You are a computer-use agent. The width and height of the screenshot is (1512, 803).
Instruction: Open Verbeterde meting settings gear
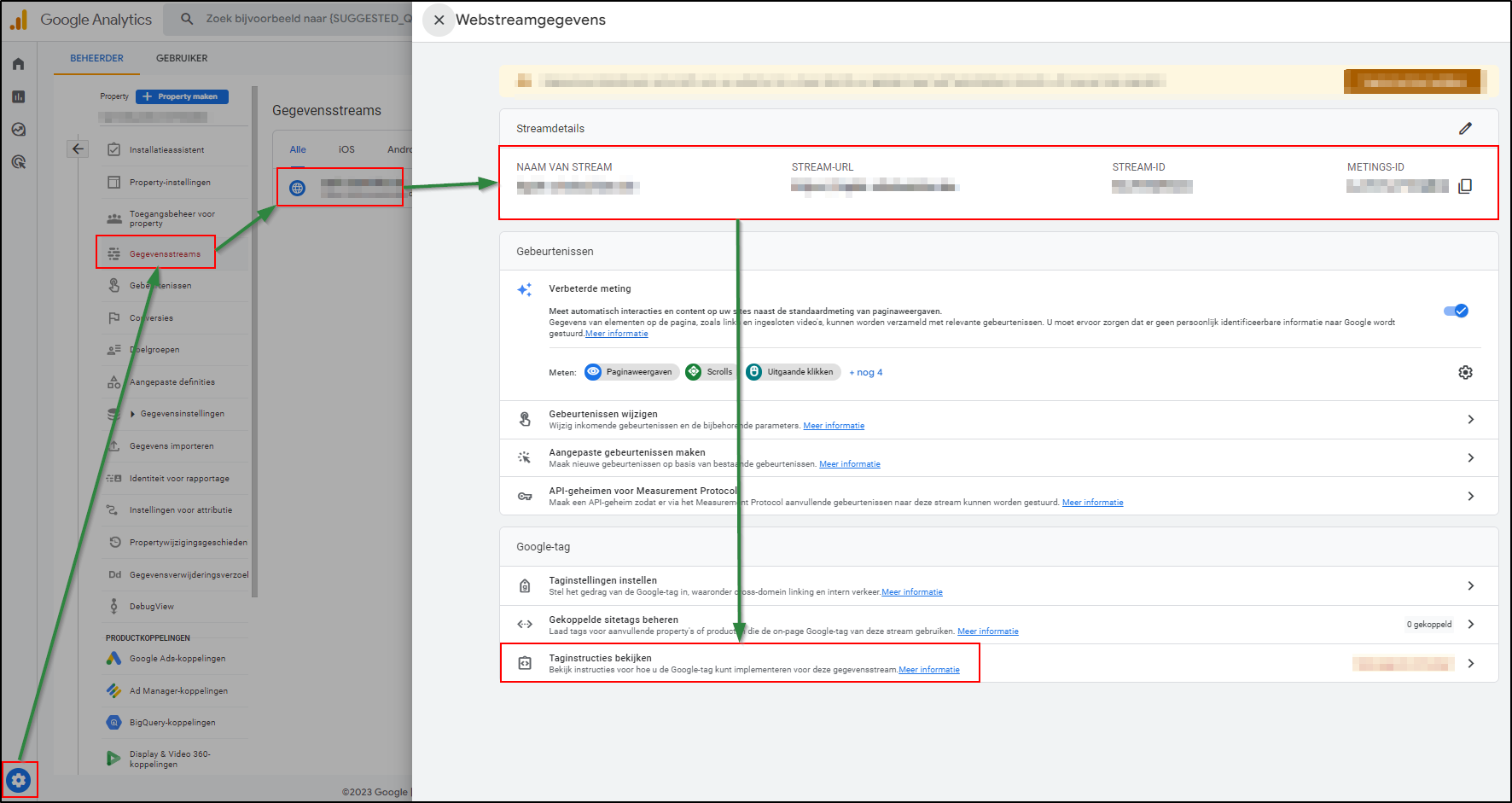pyautogui.click(x=1465, y=372)
